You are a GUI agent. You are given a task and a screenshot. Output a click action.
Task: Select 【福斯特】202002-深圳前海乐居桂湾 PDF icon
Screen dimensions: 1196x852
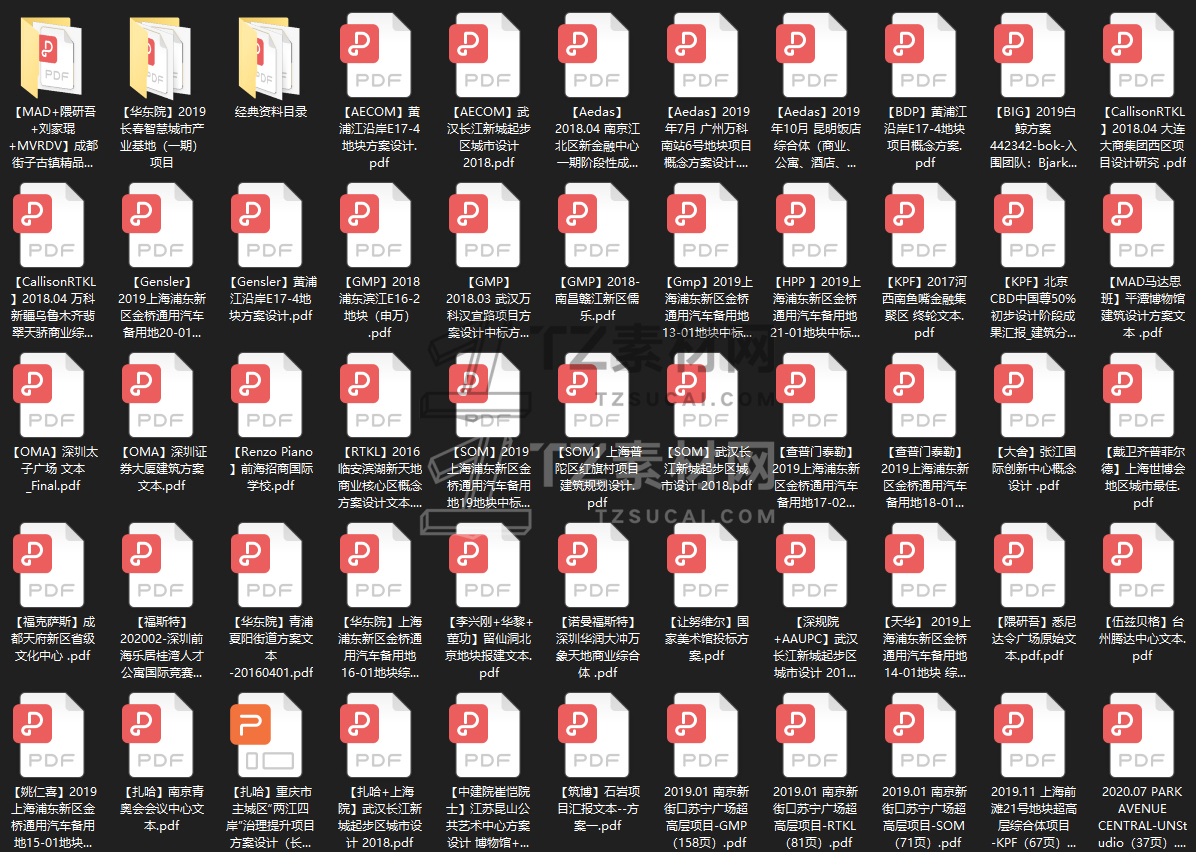click(157, 566)
